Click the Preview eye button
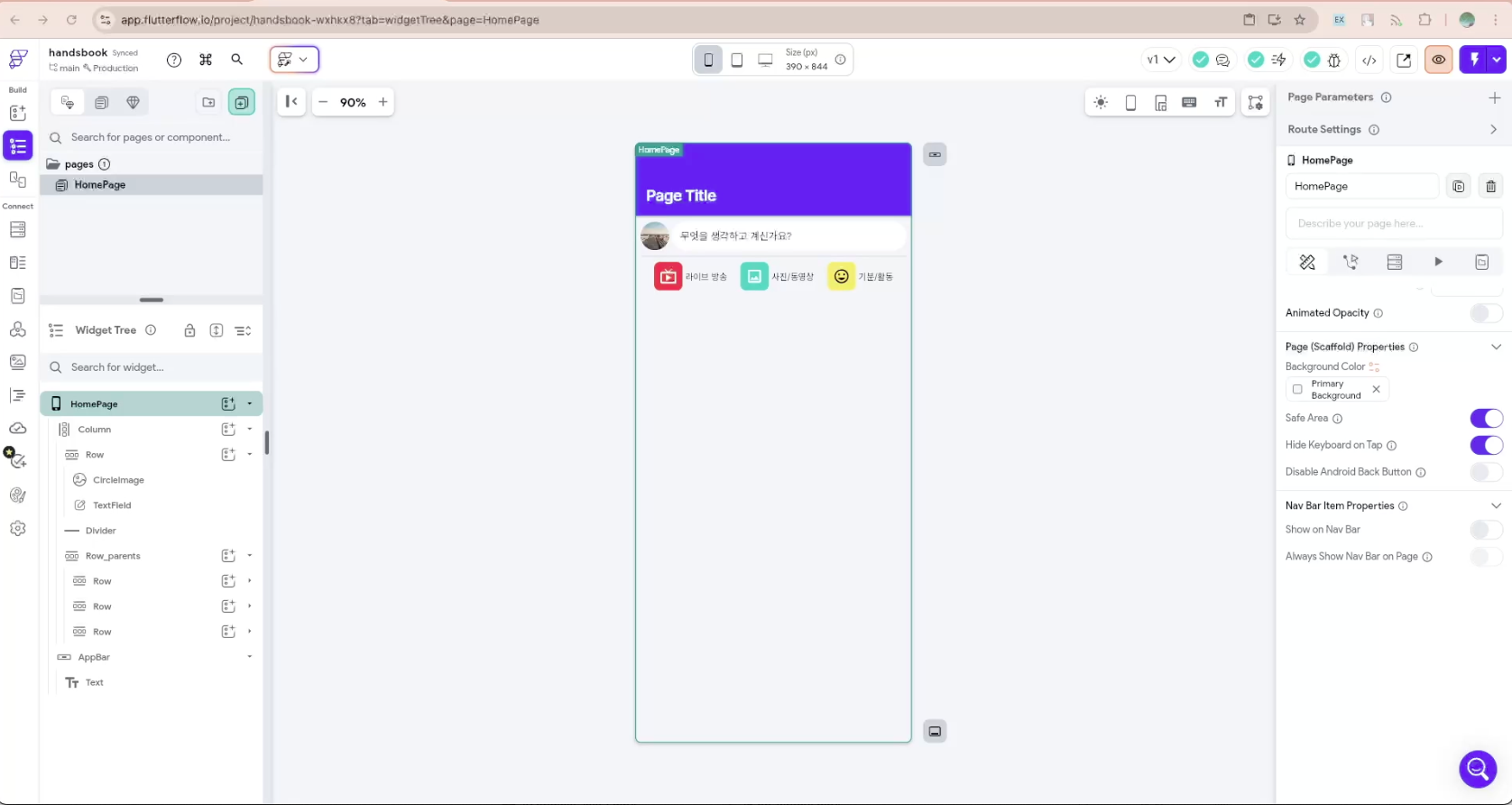 point(1439,60)
